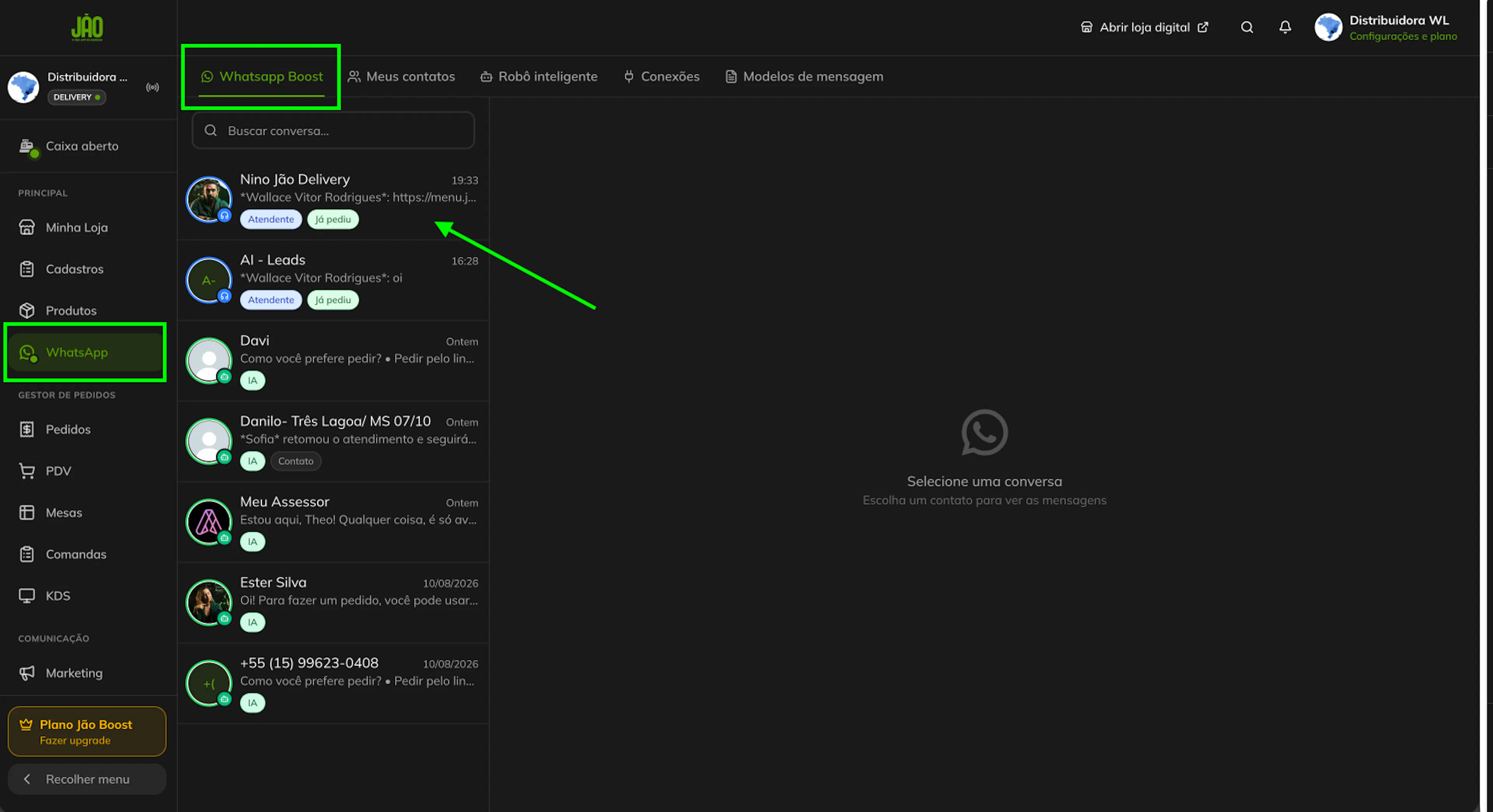Image resolution: width=1493 pixels, height=812 pixels.
Task: Click the JÃO logo
Action: coord(87,27)
